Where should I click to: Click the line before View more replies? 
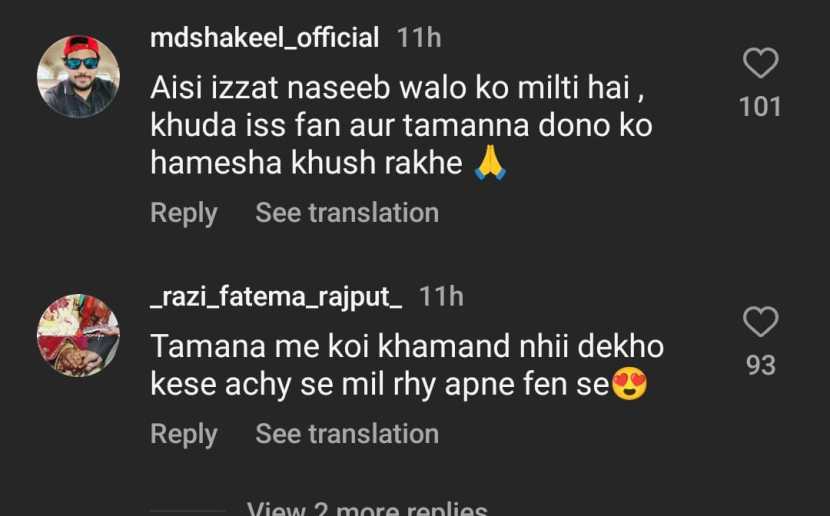coord(188,509)
